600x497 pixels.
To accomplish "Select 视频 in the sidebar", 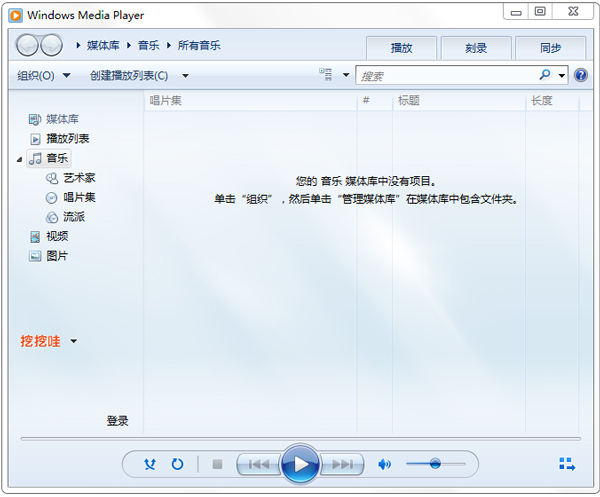I will point(57,236).
